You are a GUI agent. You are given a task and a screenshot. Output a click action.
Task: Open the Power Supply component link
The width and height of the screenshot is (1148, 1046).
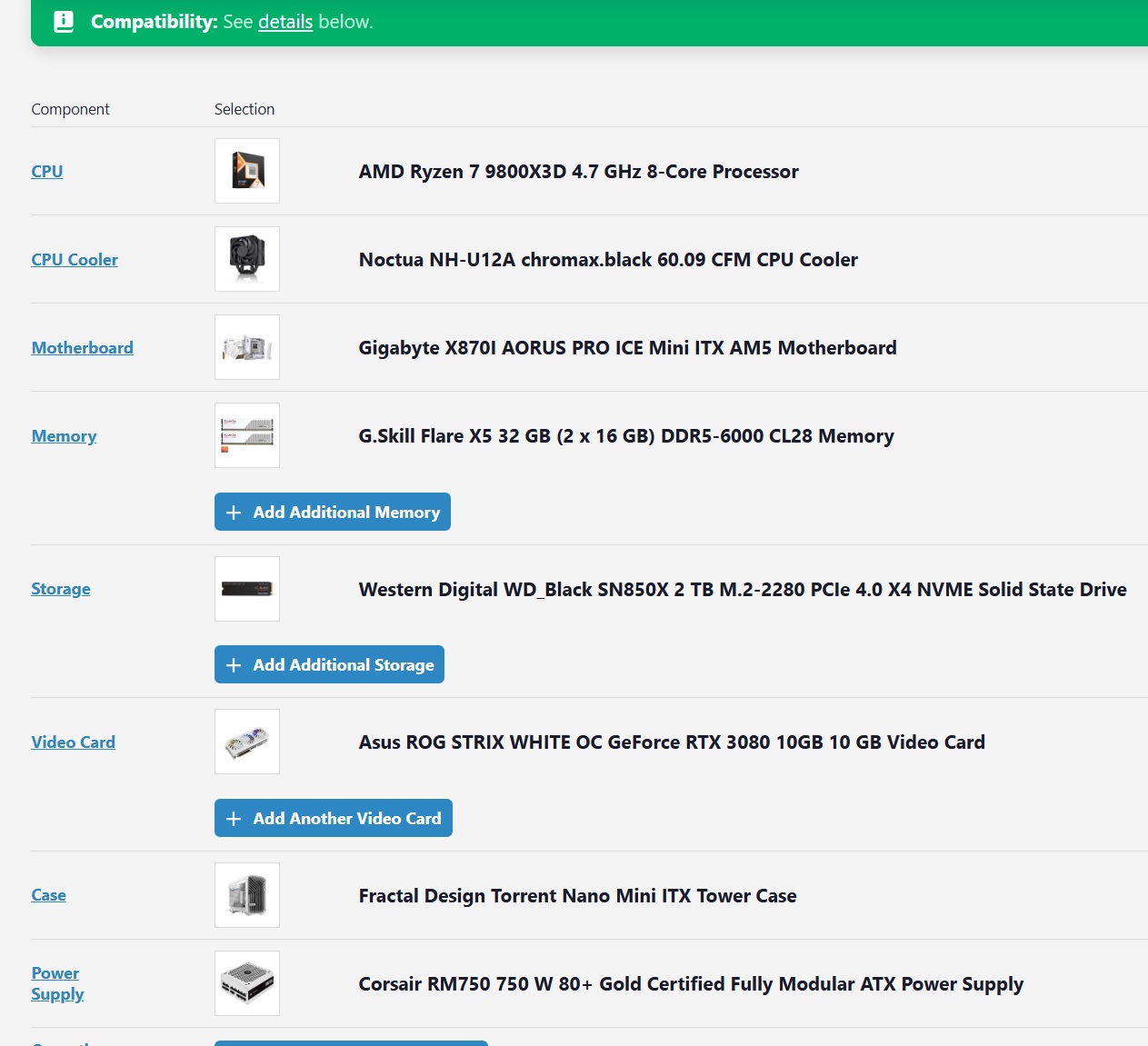coord(57,983)
